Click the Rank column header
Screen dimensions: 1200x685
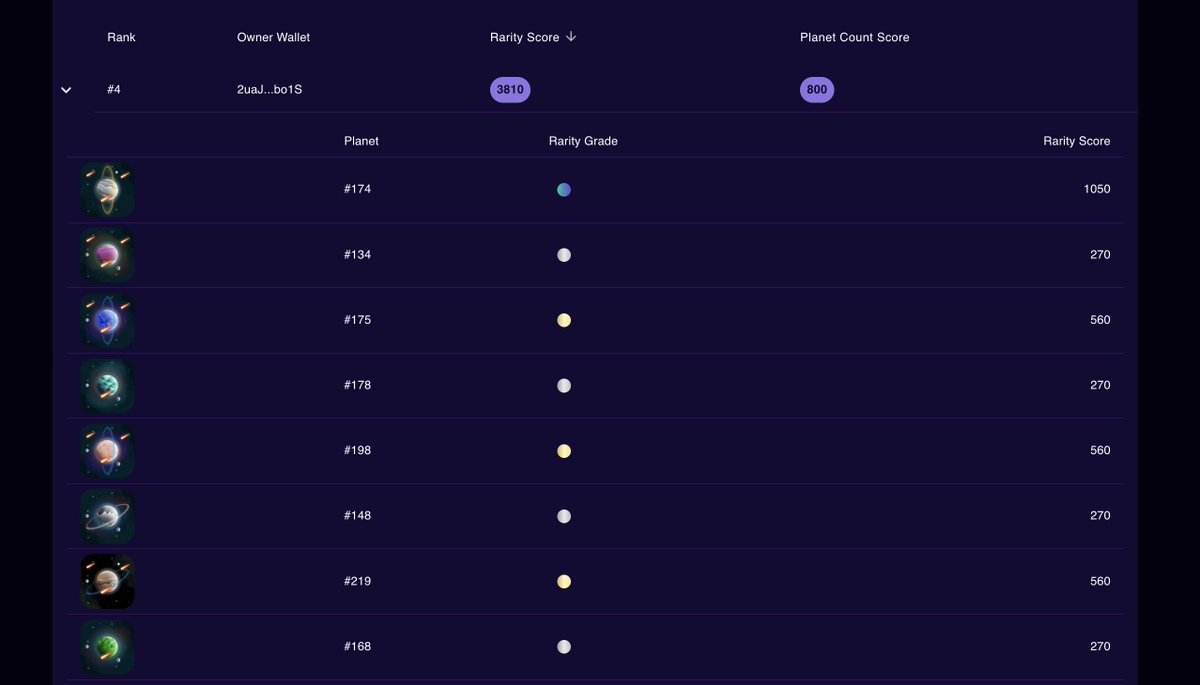pos(121,37)
